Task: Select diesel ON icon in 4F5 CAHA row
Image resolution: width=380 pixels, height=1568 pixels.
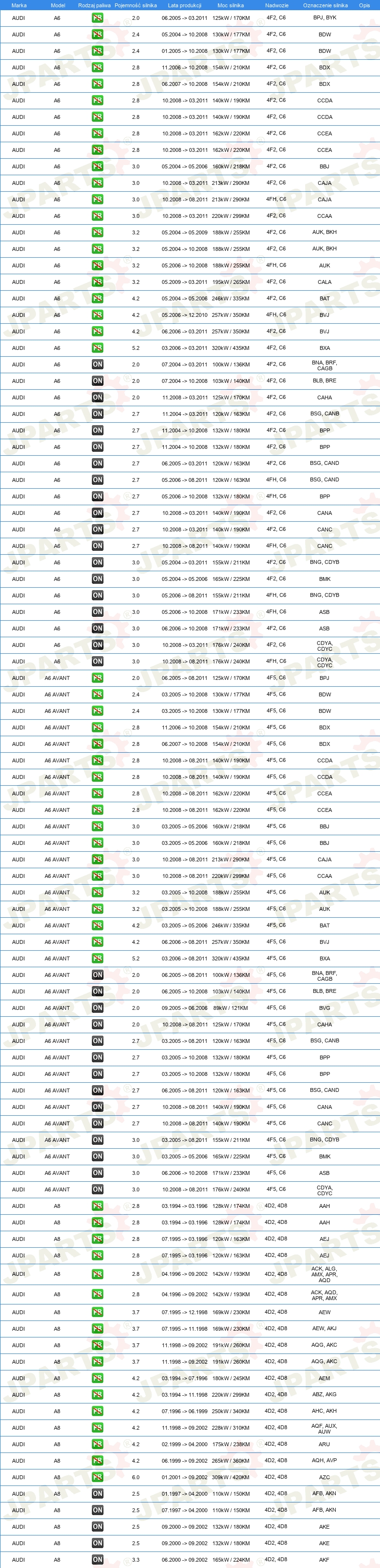Action: coord(98,1024)
